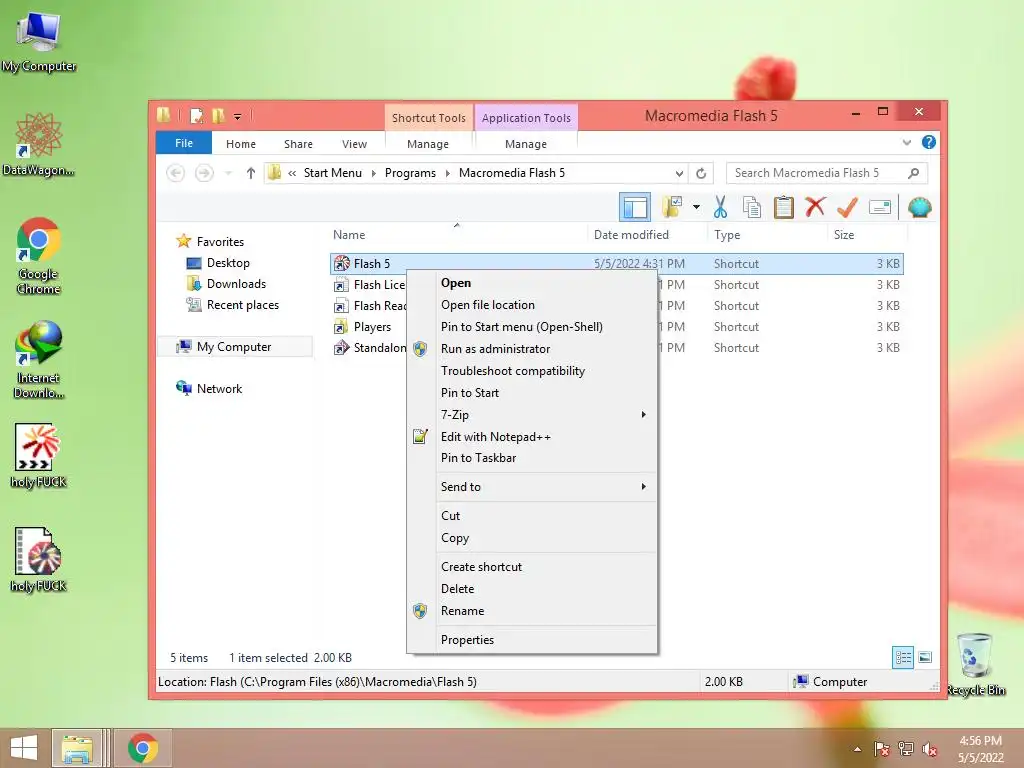Choose Properties in context menu
The image size is (1024, 768).
point(532,640)
